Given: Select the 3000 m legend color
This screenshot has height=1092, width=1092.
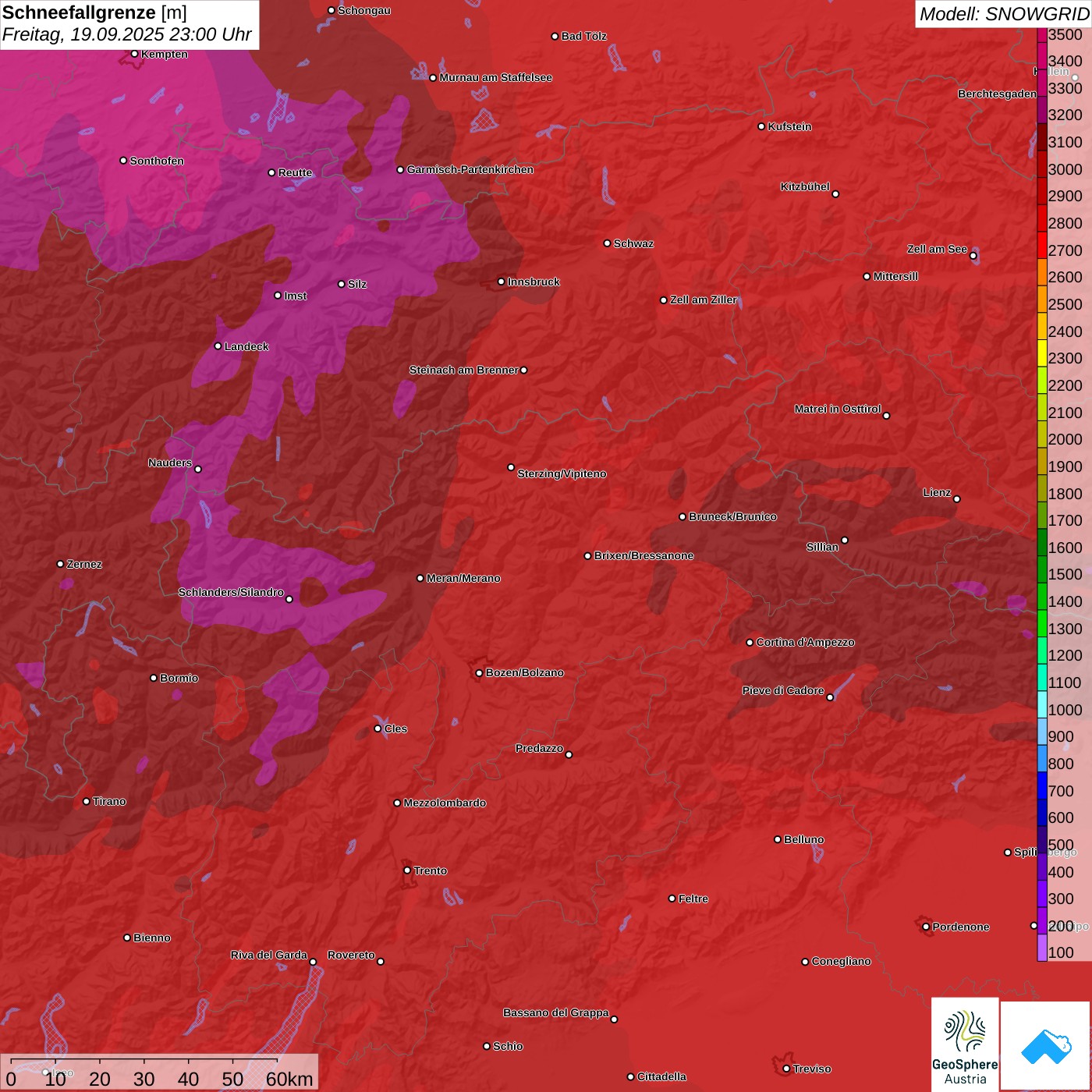Looking at the screenshot, I should pyautogui.click(x=1042, y=165).
